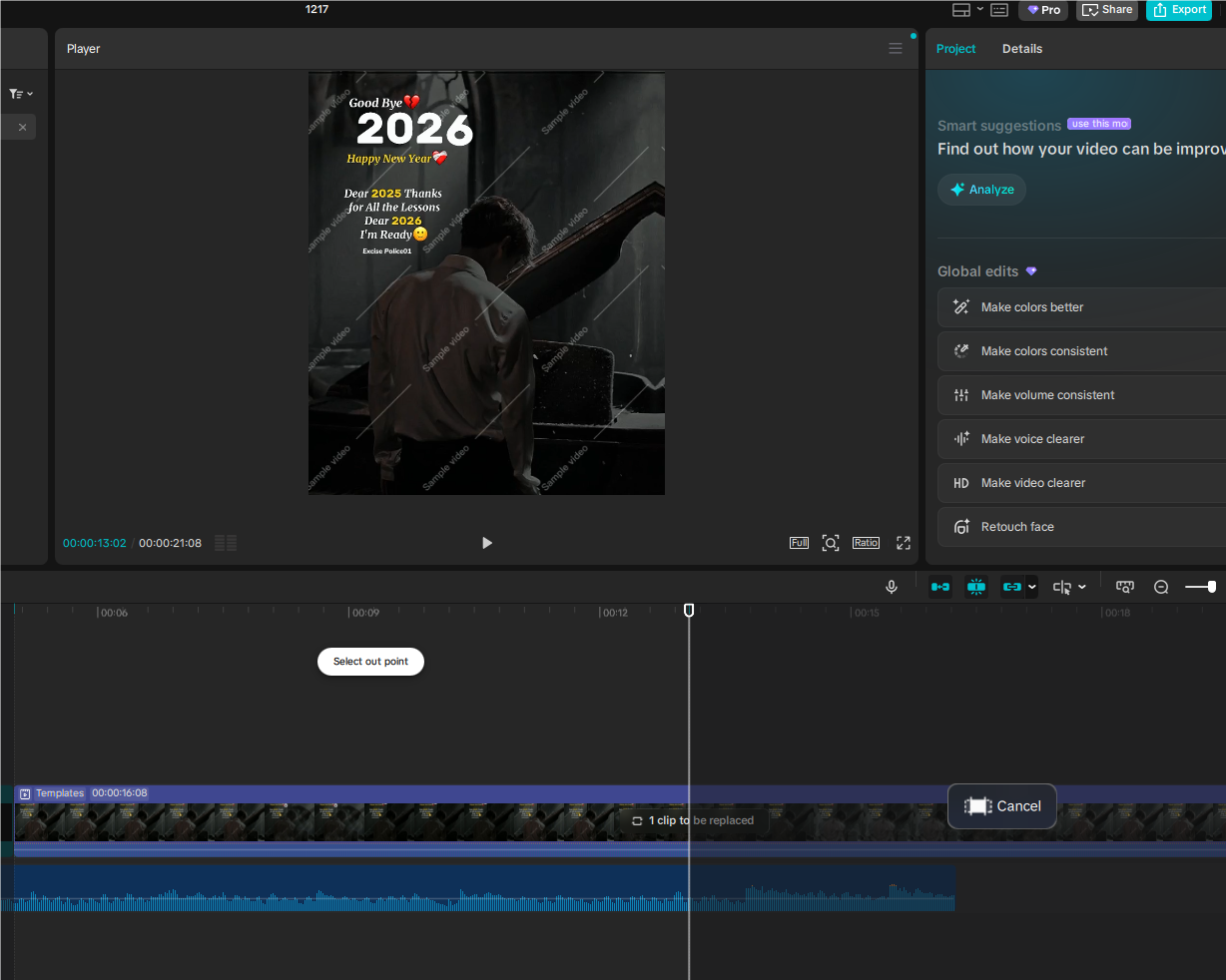1226x980 pixels.
Task: Open the clip splitting tool
Action: tap(1062, 587)
